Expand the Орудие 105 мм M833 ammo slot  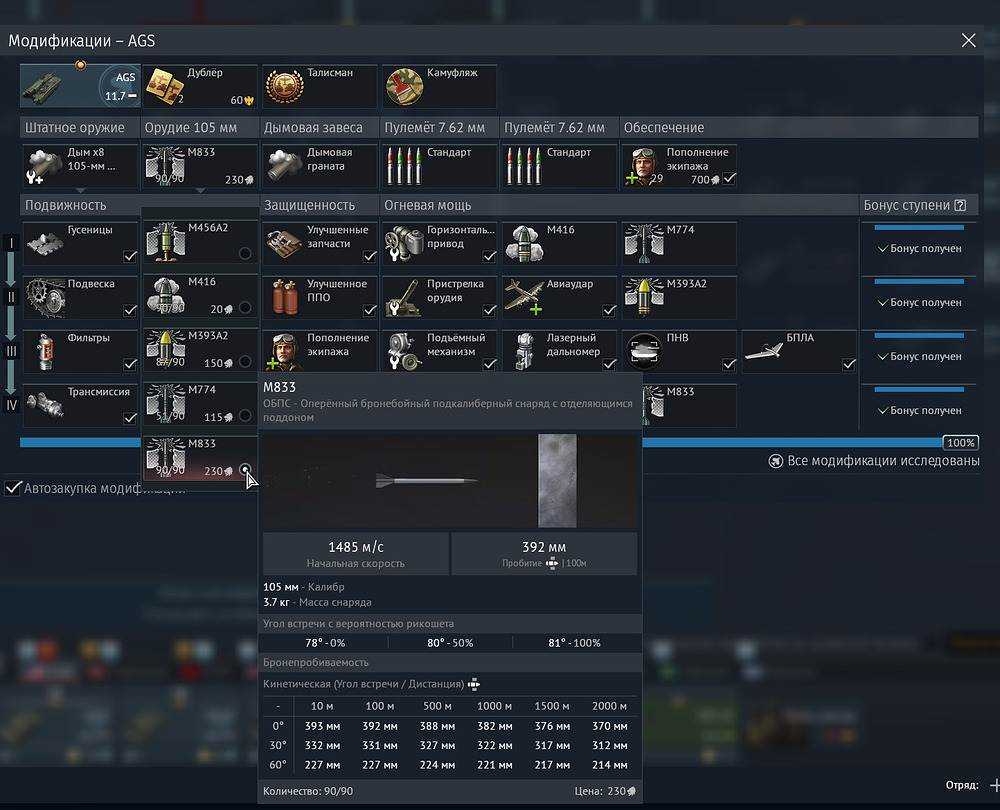click(x=200, y=166)
